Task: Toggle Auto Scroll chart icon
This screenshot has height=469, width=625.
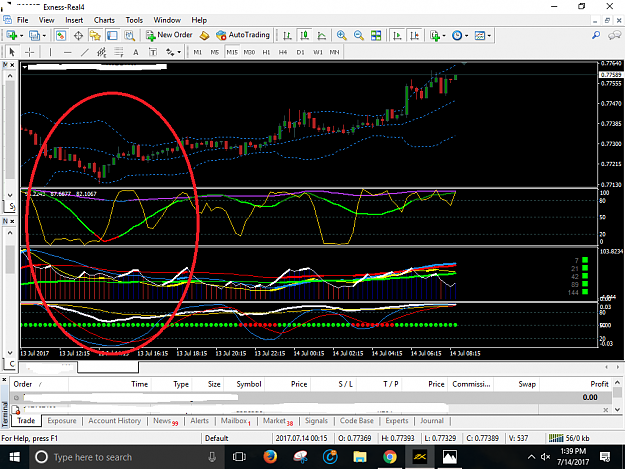Action: pyautogui.click(x=397, y=35)
